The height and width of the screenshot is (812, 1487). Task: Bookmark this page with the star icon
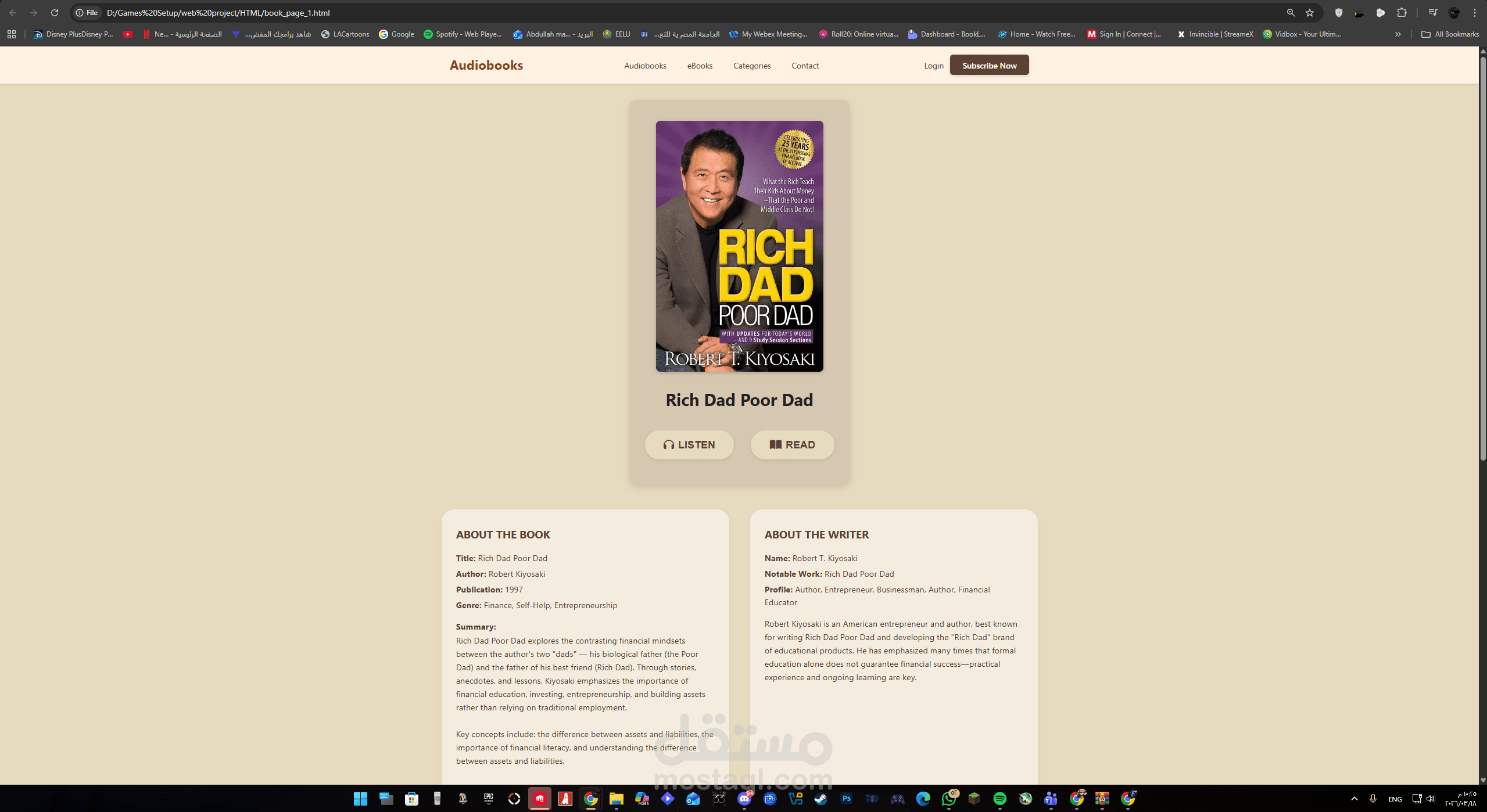[1310, 13]
